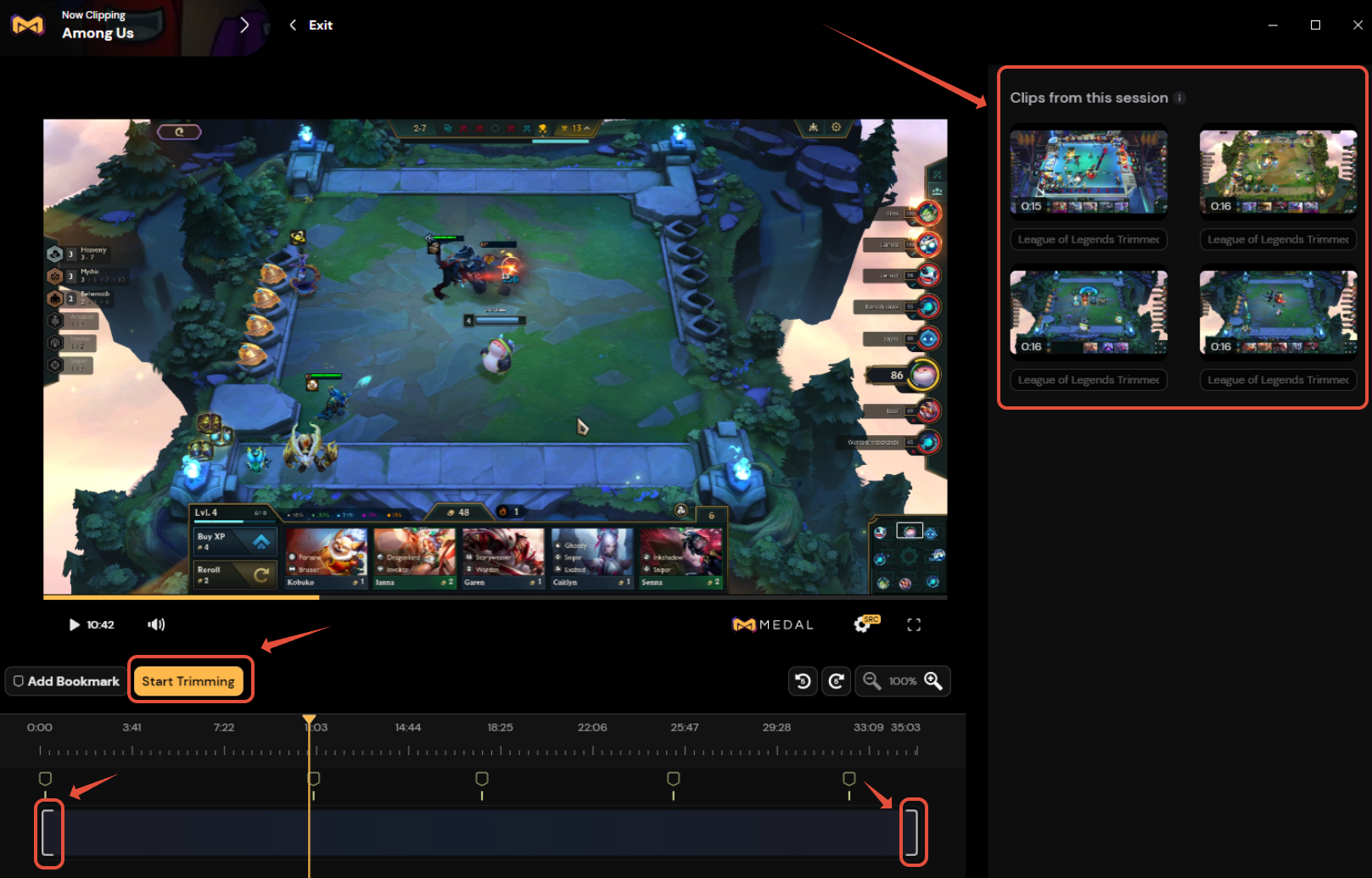Maximize the Medal window
Image resolution: width=1372 pixels, height=878 pixels.
[x=1315, y=25]
